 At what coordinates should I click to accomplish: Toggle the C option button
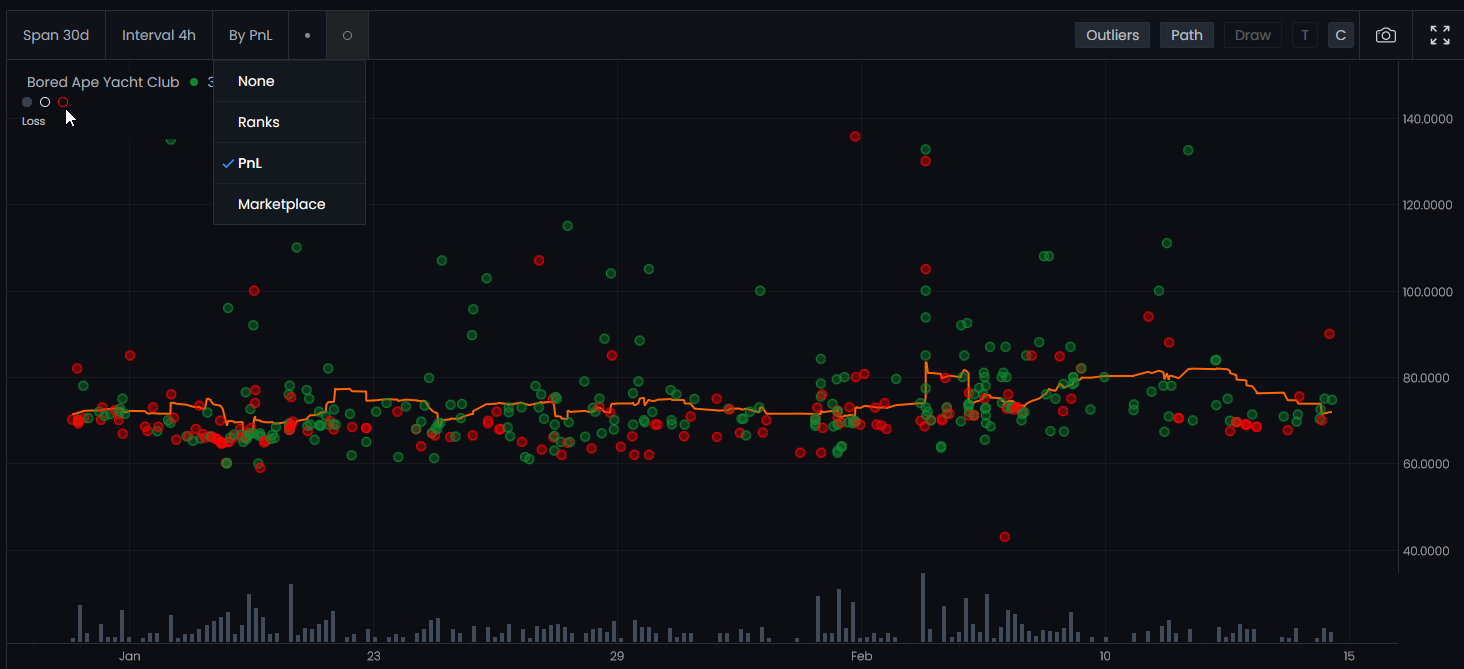point(1340,35)
